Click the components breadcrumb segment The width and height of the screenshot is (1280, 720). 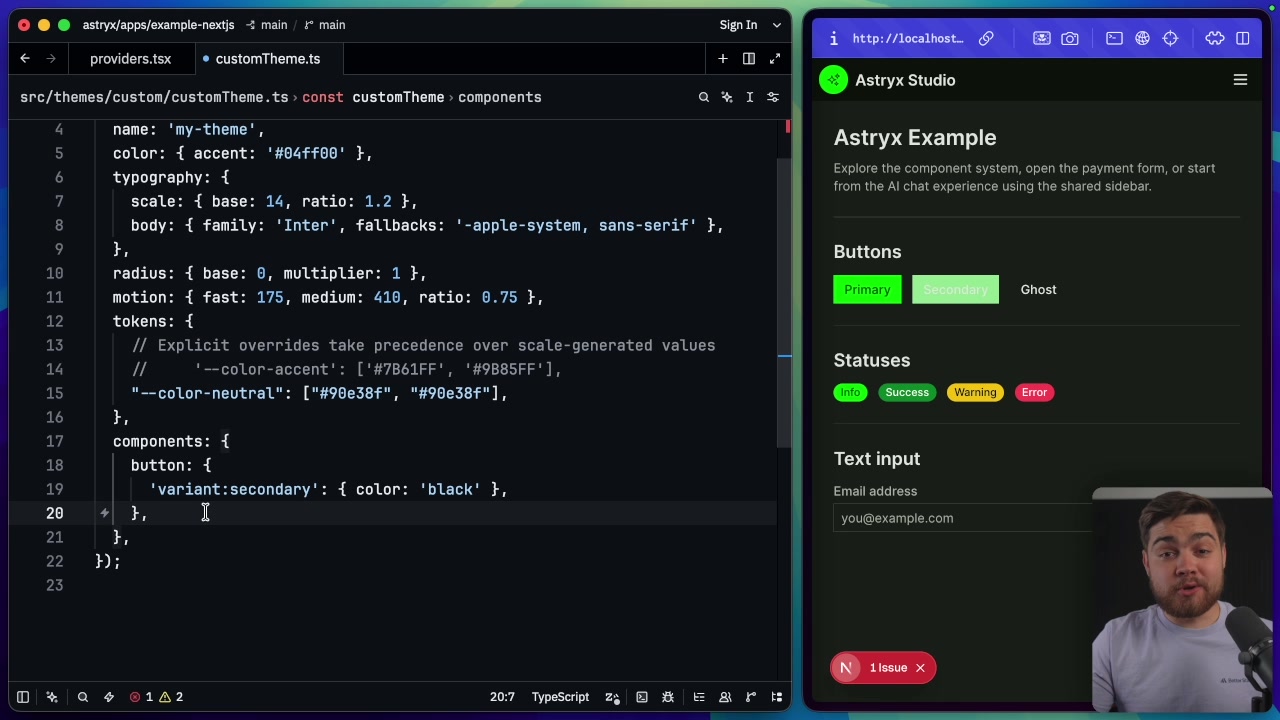500,97
